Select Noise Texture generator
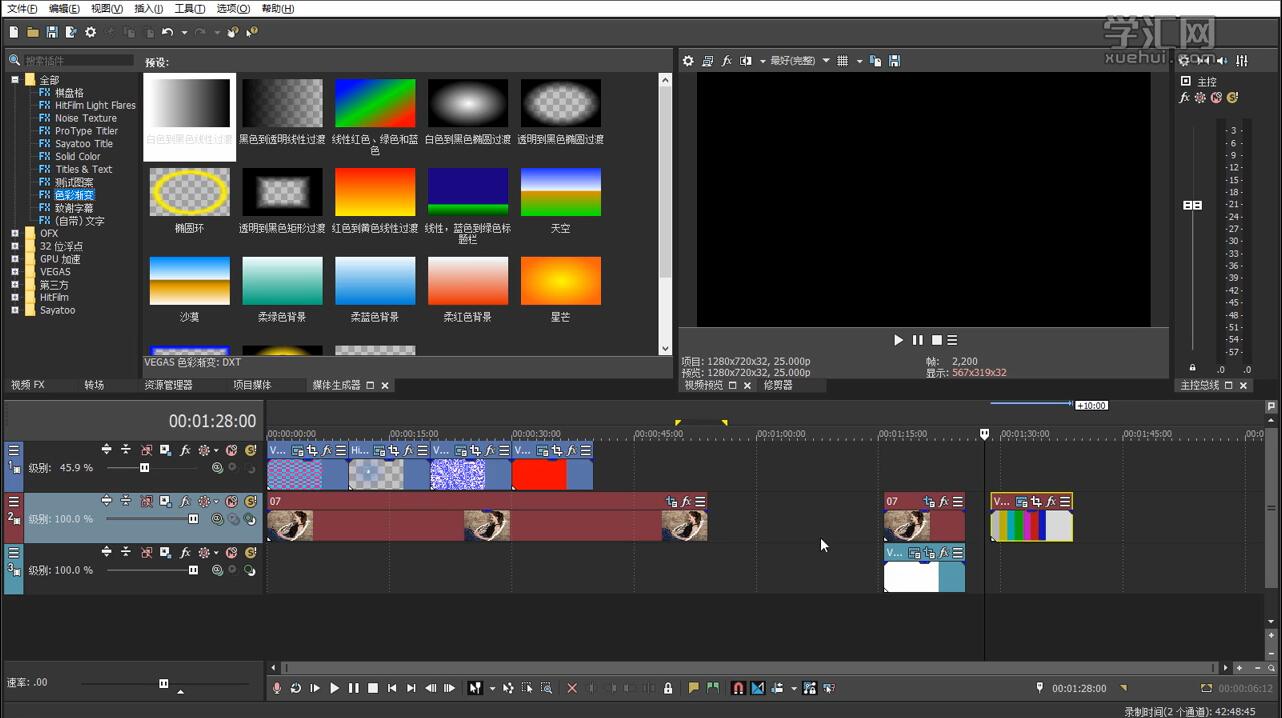Viewport: 1282px width, 718px height. [x=85, y=118]
